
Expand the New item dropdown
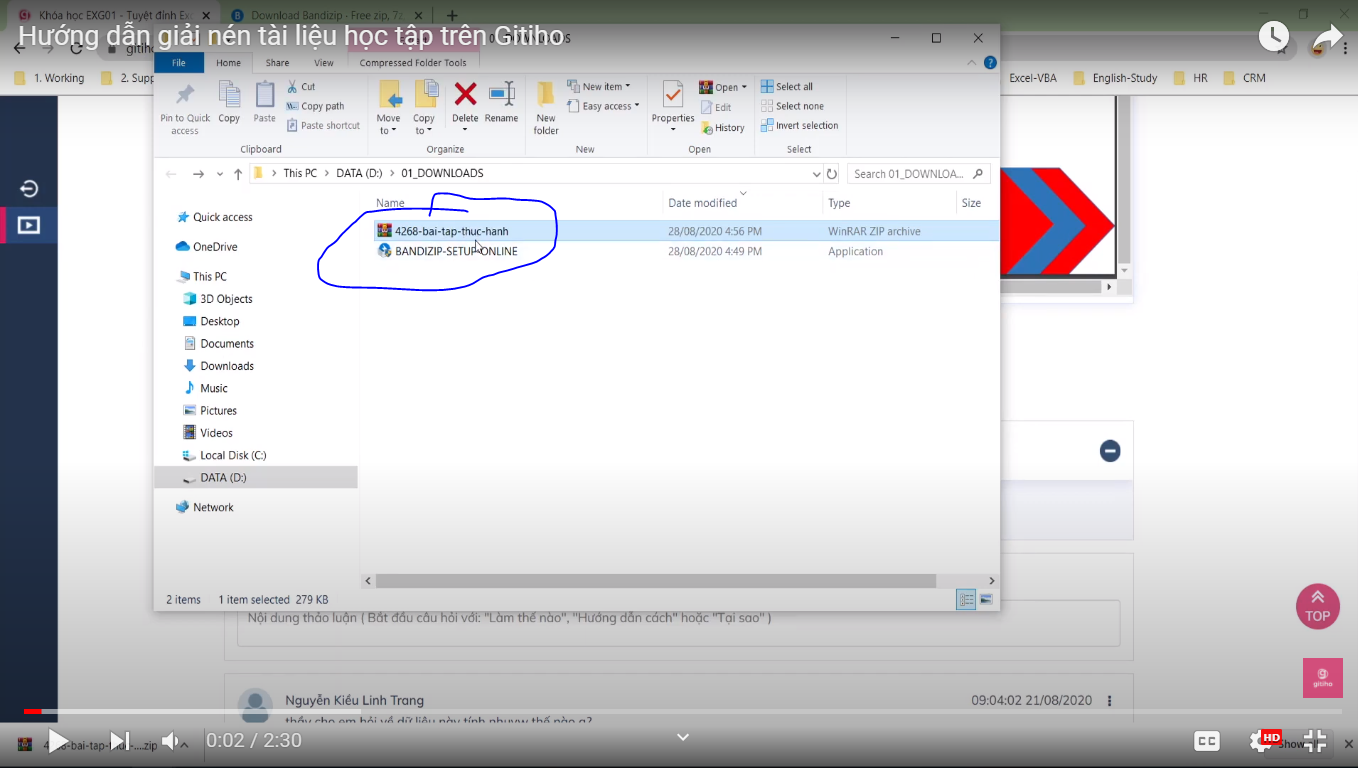598,87
